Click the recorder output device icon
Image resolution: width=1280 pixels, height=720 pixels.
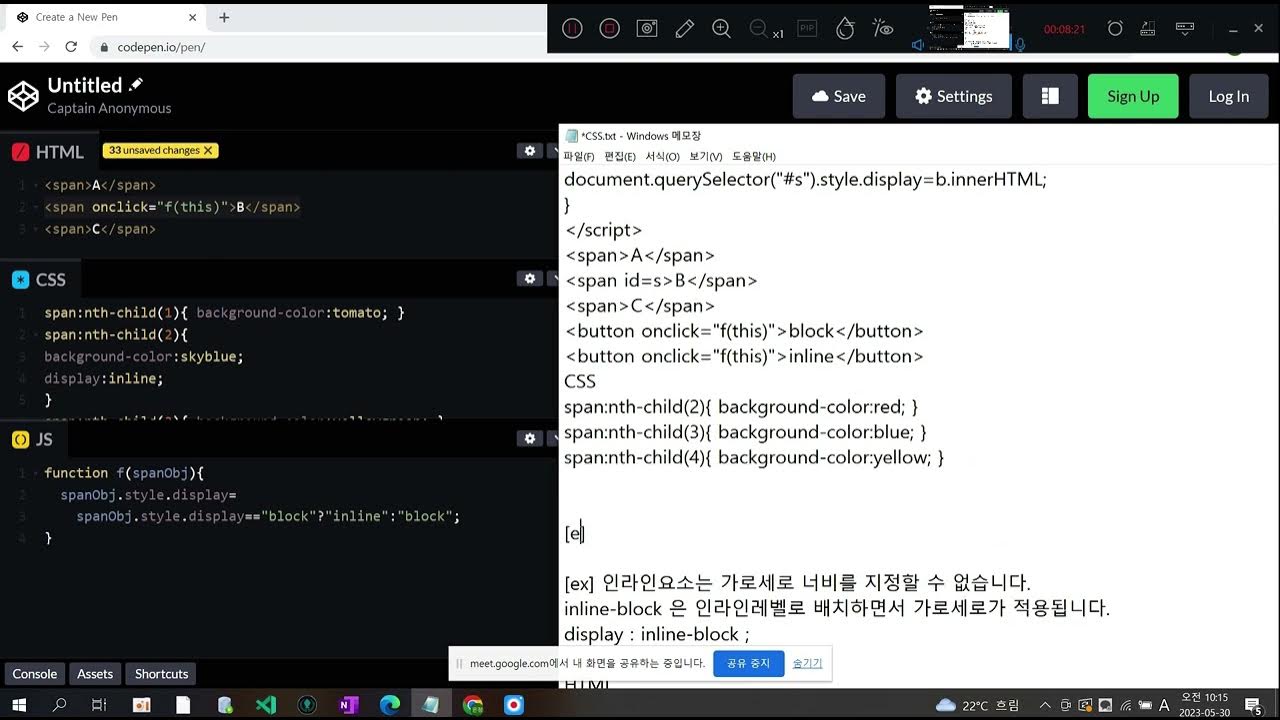[1150, 29]
